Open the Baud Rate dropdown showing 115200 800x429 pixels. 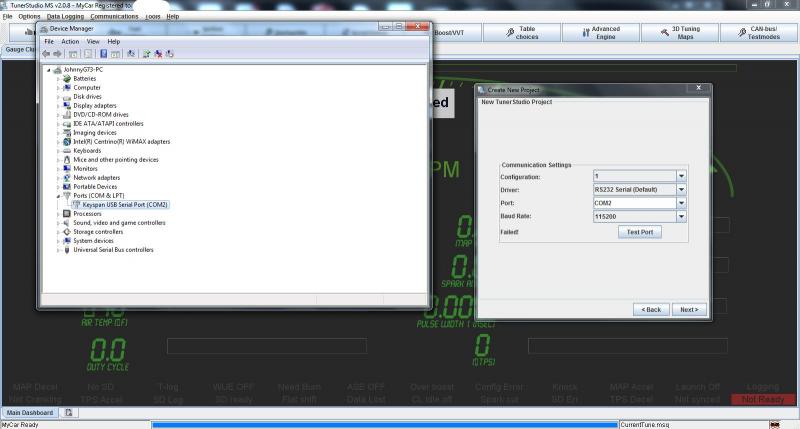pos(681,216)
